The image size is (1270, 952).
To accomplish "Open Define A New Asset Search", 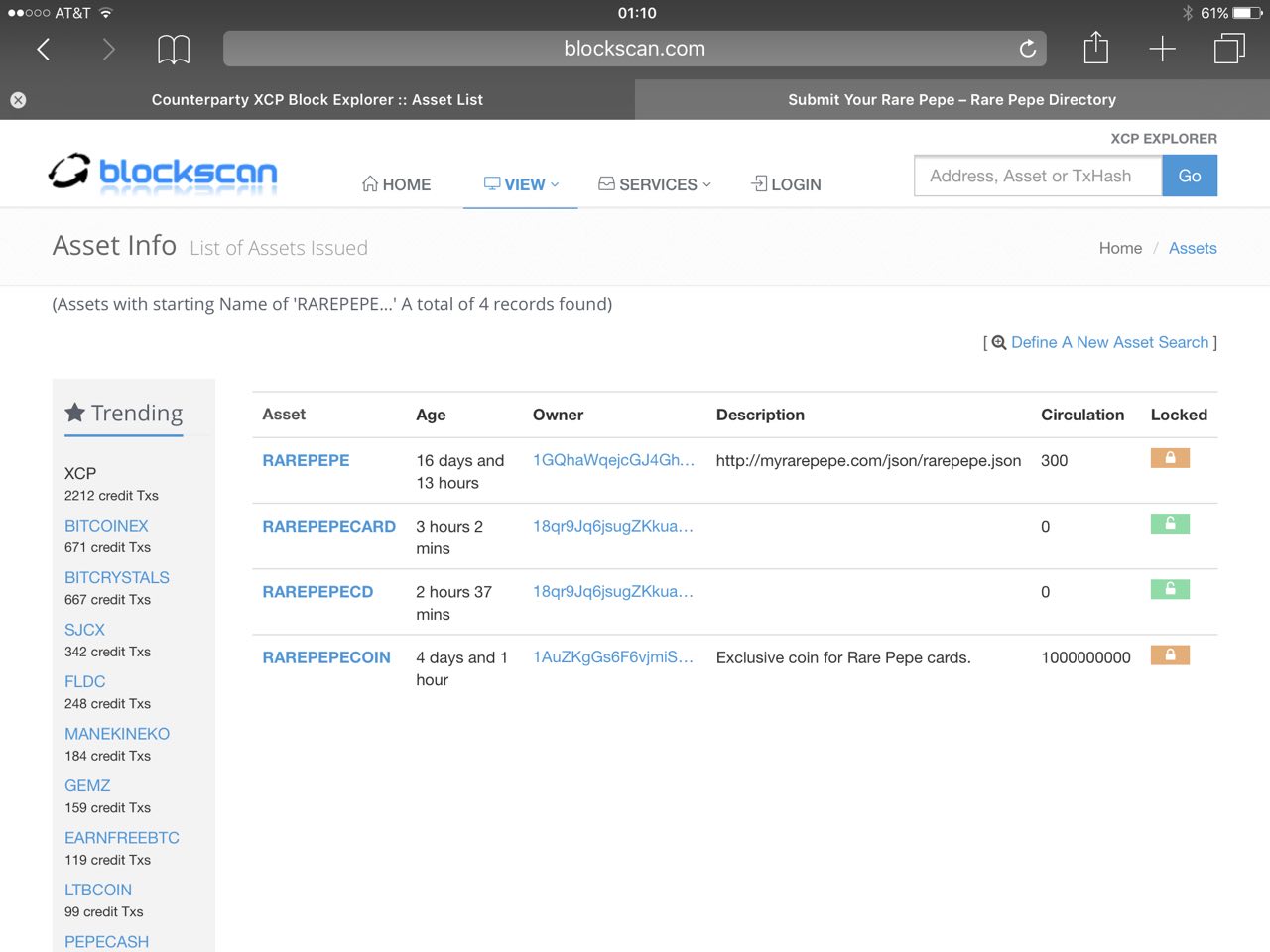I will click(1109, 342).
